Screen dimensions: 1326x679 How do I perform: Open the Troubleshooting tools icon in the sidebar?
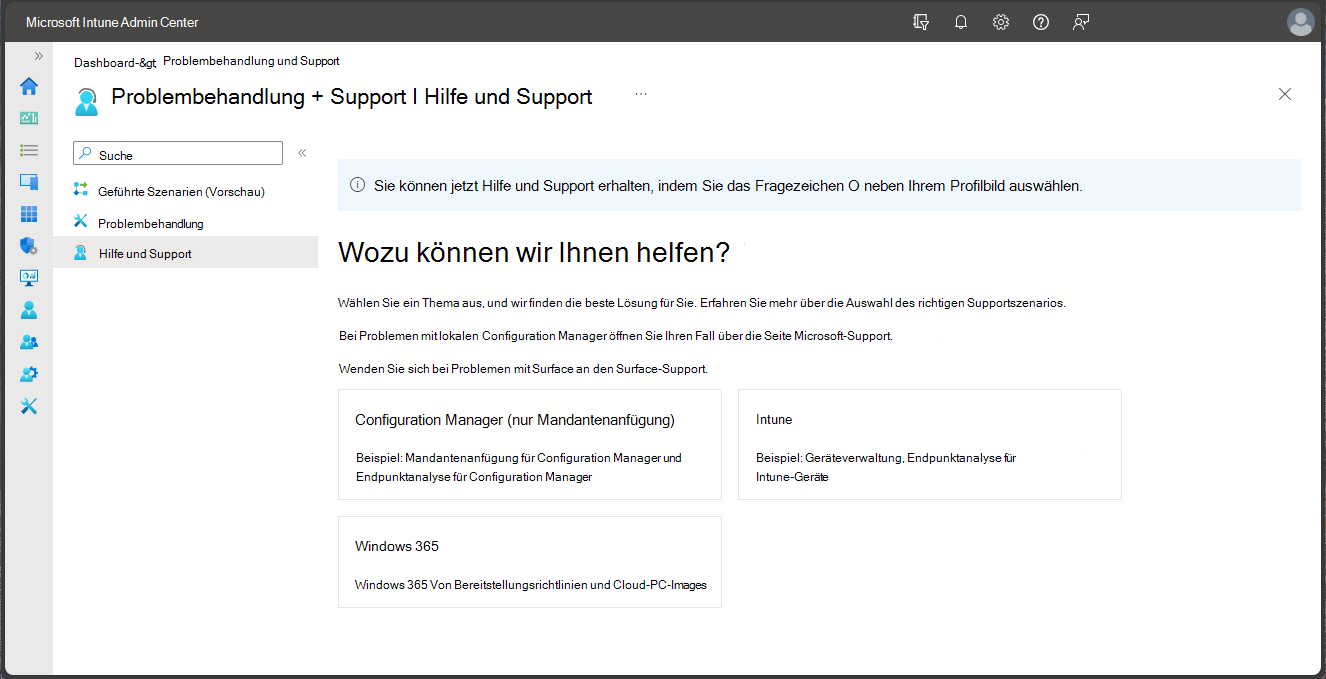(x=29, y=406)
